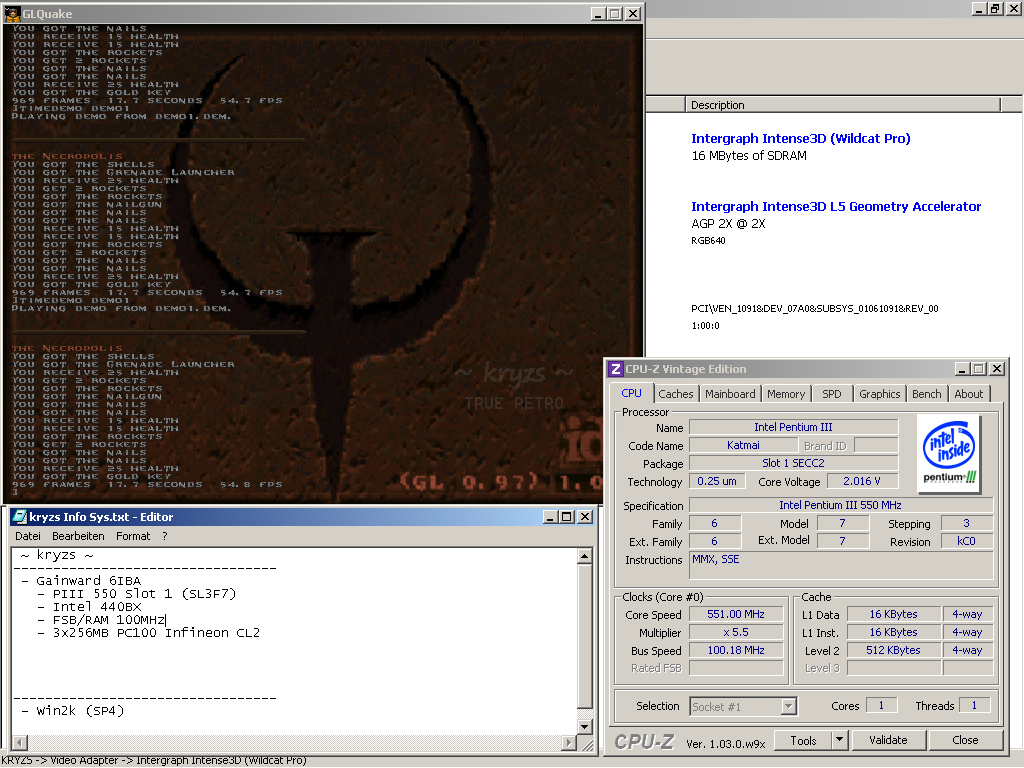1024x768 pixels.
Task: Switch to the Graphics tab
Action: point(879,394)
